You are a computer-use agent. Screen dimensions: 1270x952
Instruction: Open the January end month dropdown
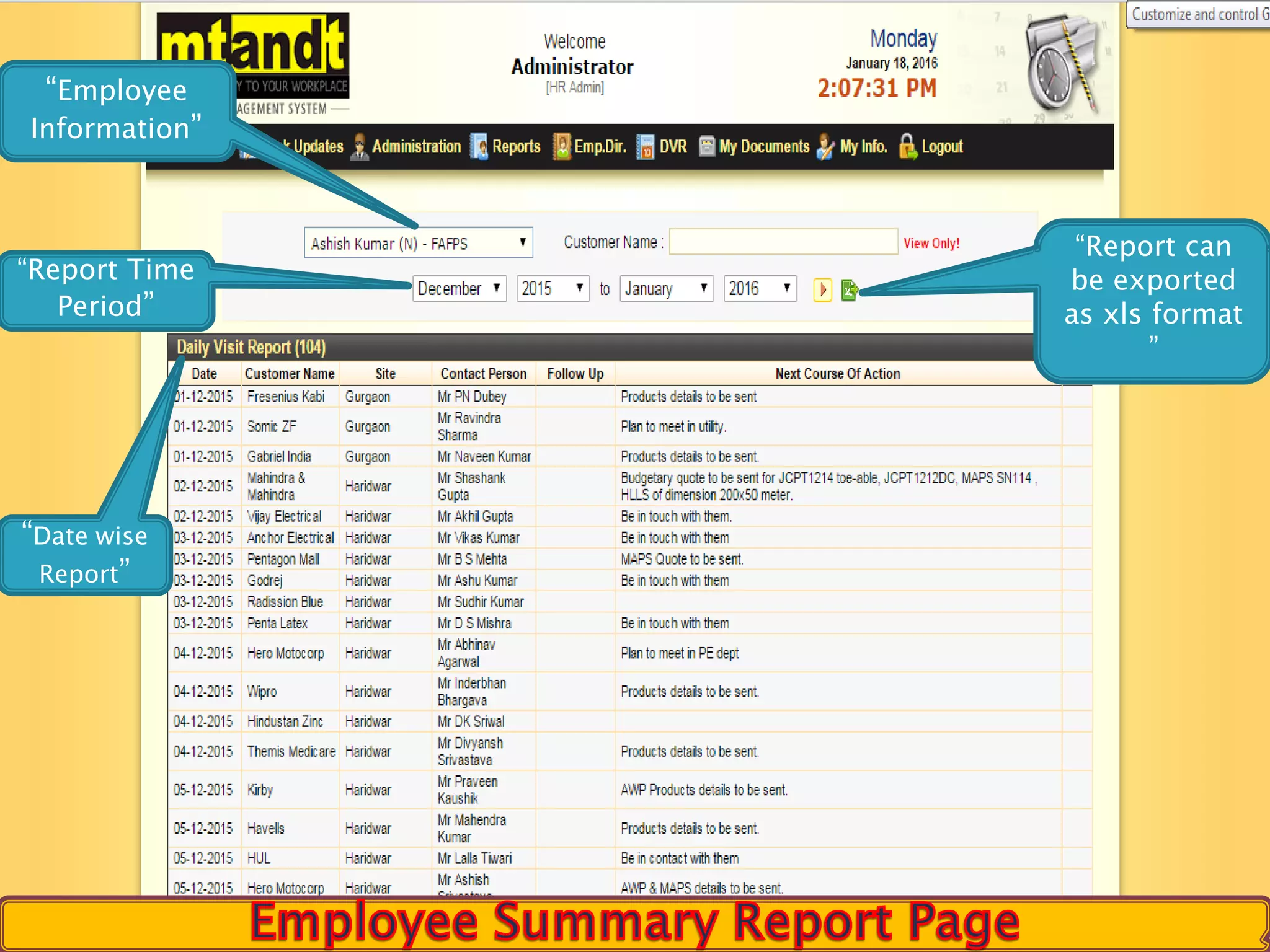(x=667, y=289)
